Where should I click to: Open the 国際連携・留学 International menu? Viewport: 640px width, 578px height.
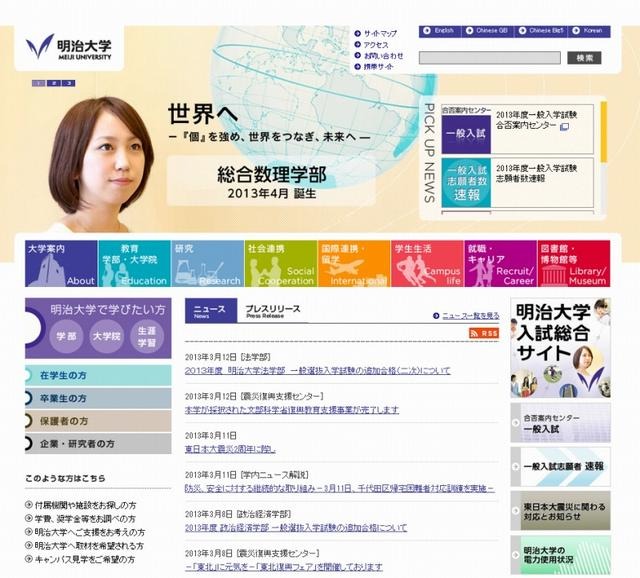coord(354,264)
